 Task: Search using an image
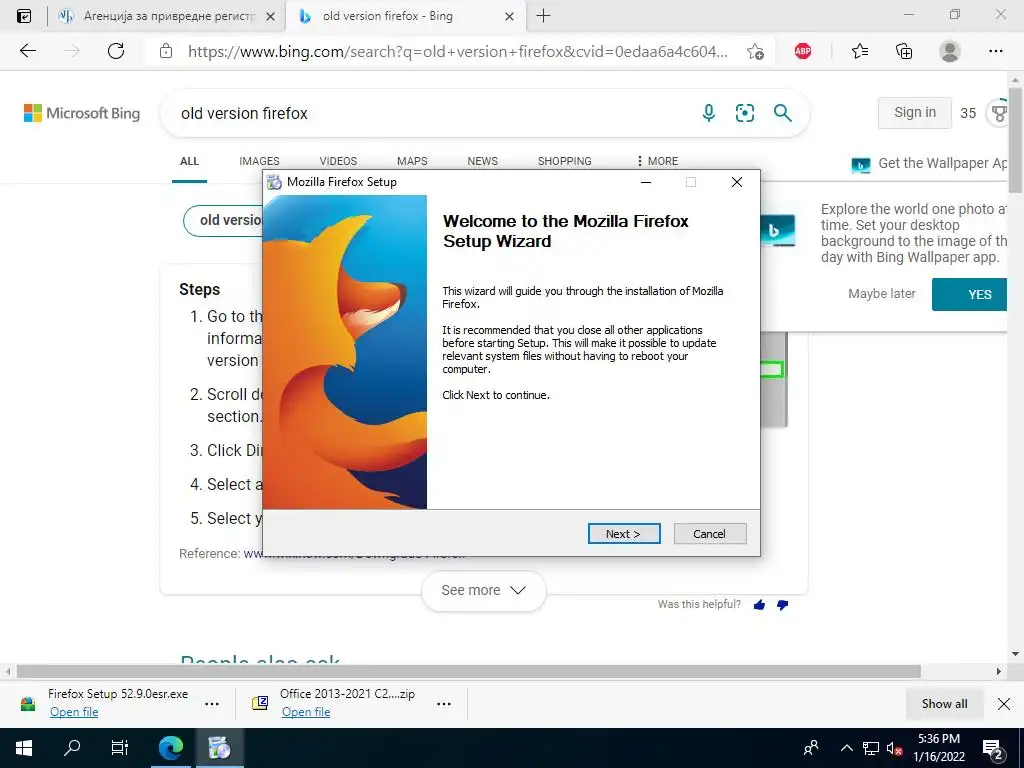tap(744, 113)
